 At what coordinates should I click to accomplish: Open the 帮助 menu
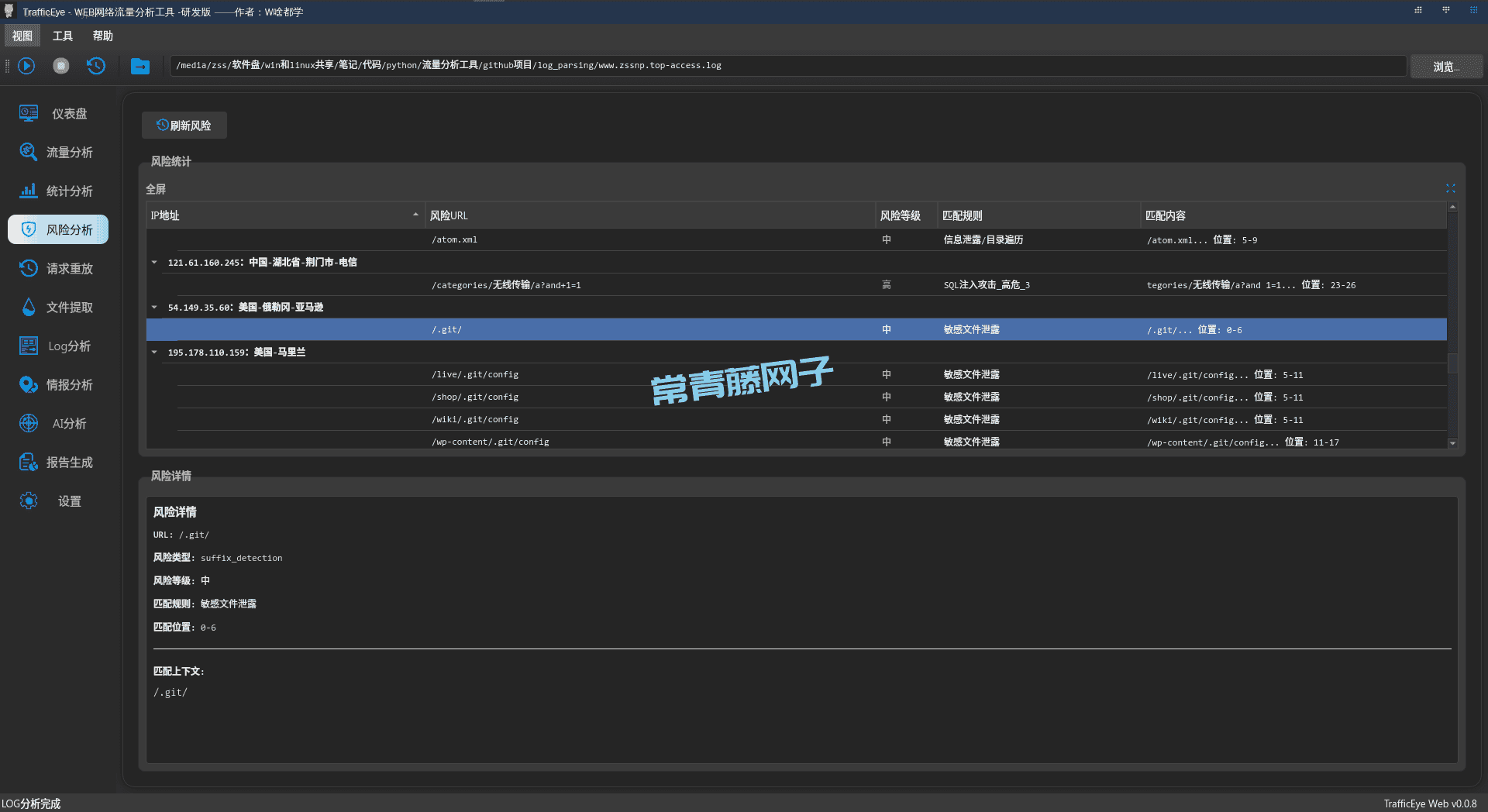(x=103, y=36)
